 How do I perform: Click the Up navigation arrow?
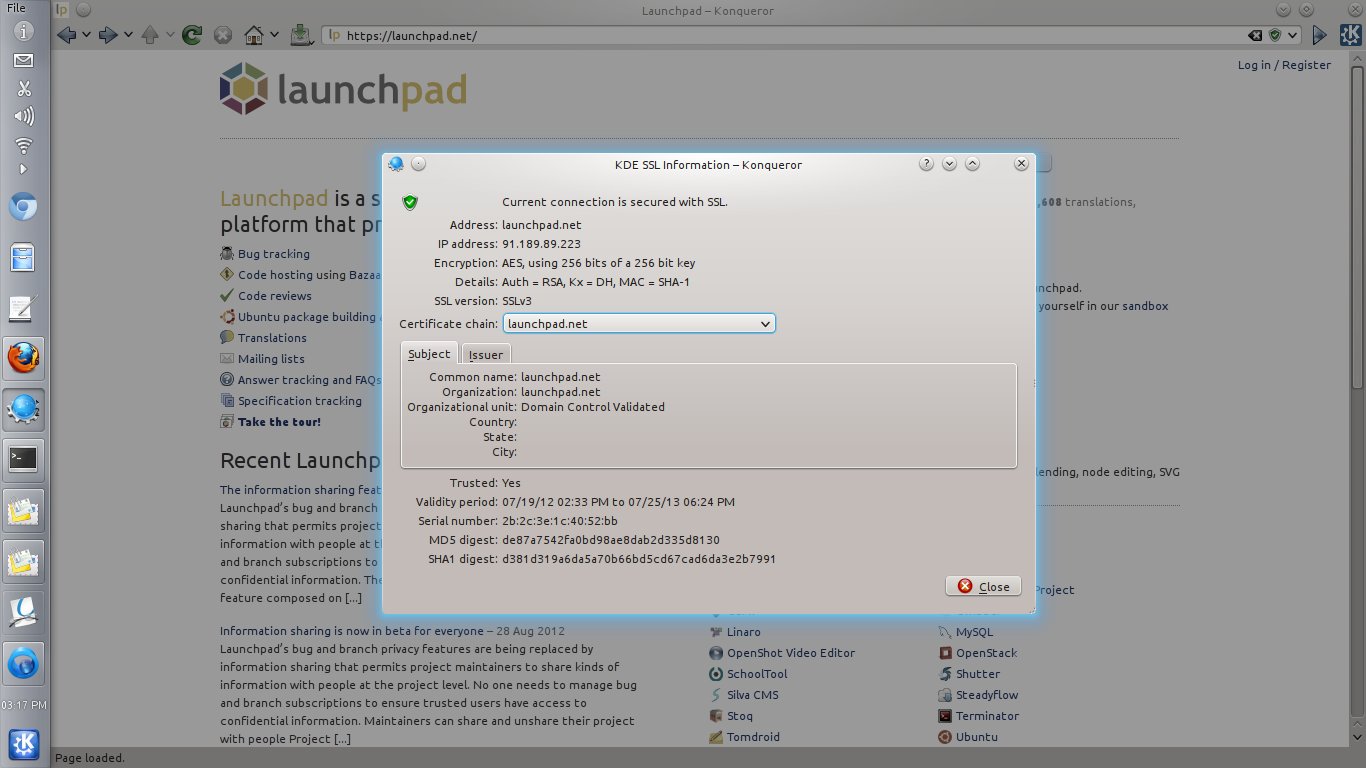tap(150, 35)
